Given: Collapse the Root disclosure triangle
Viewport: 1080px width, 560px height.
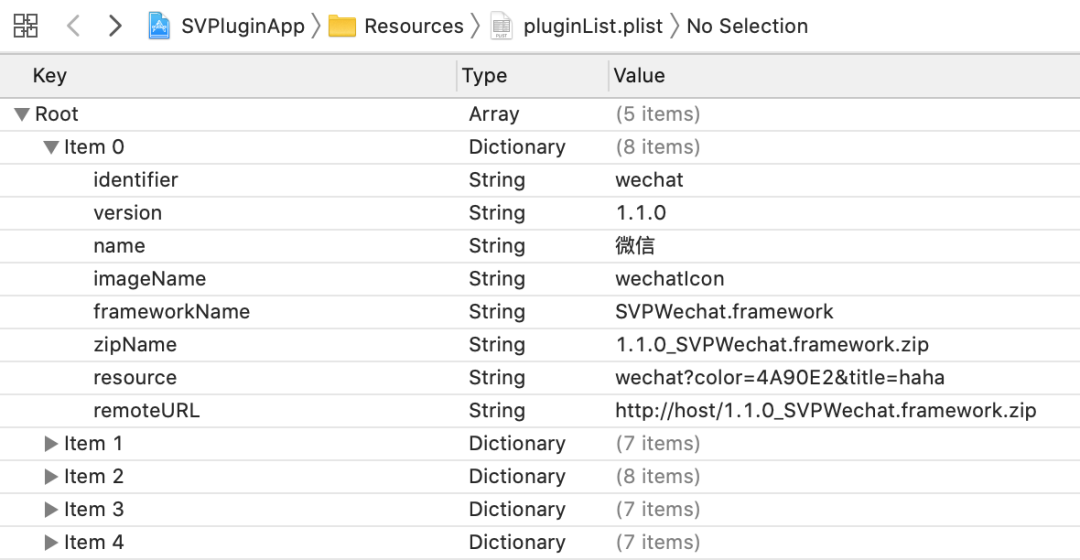Looking at the screenshot, I should pyautogui.click(x=22, y=114).
